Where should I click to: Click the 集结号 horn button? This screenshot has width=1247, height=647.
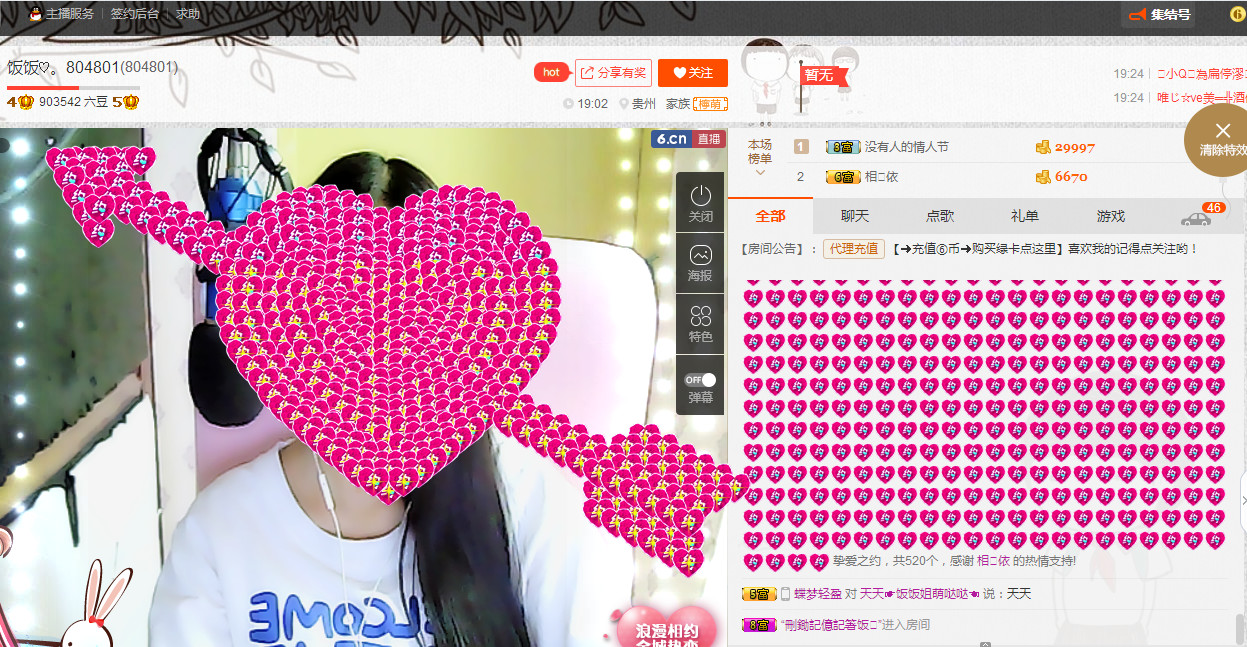pyautogui.click(x=1158, y=15)
